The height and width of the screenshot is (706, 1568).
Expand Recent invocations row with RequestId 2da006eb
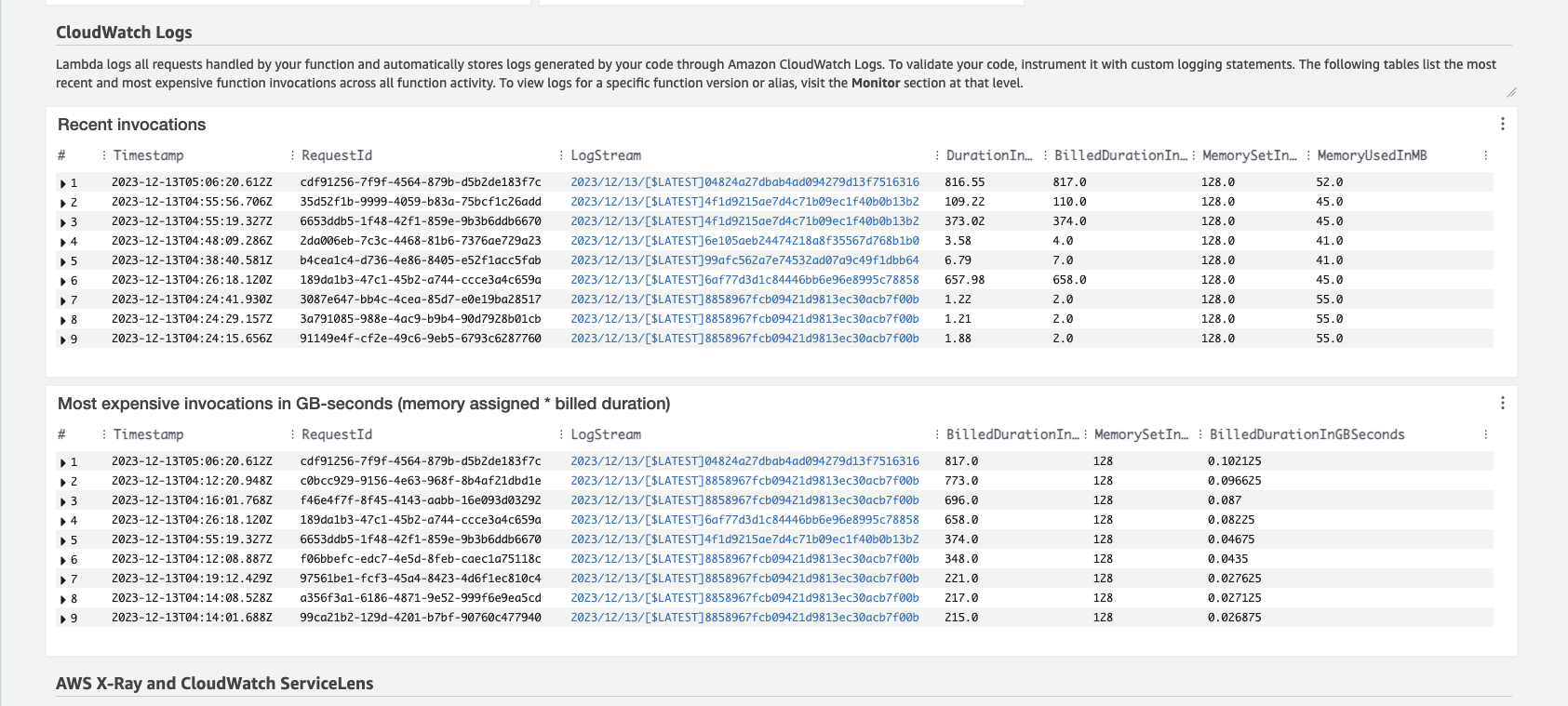point(63,242)
